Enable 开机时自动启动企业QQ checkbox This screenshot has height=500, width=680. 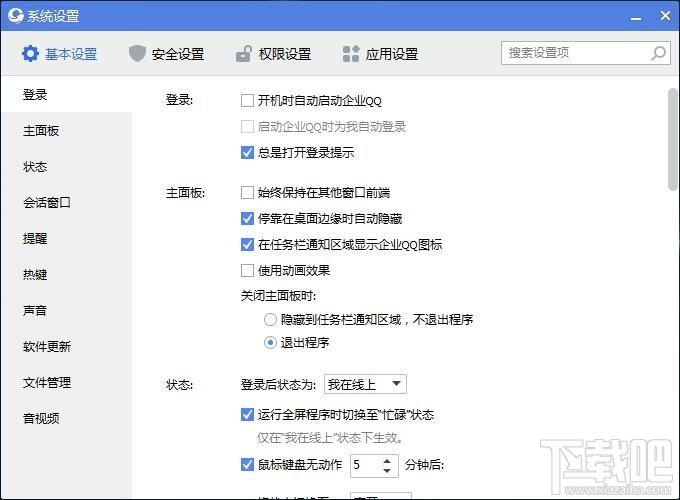247,101
